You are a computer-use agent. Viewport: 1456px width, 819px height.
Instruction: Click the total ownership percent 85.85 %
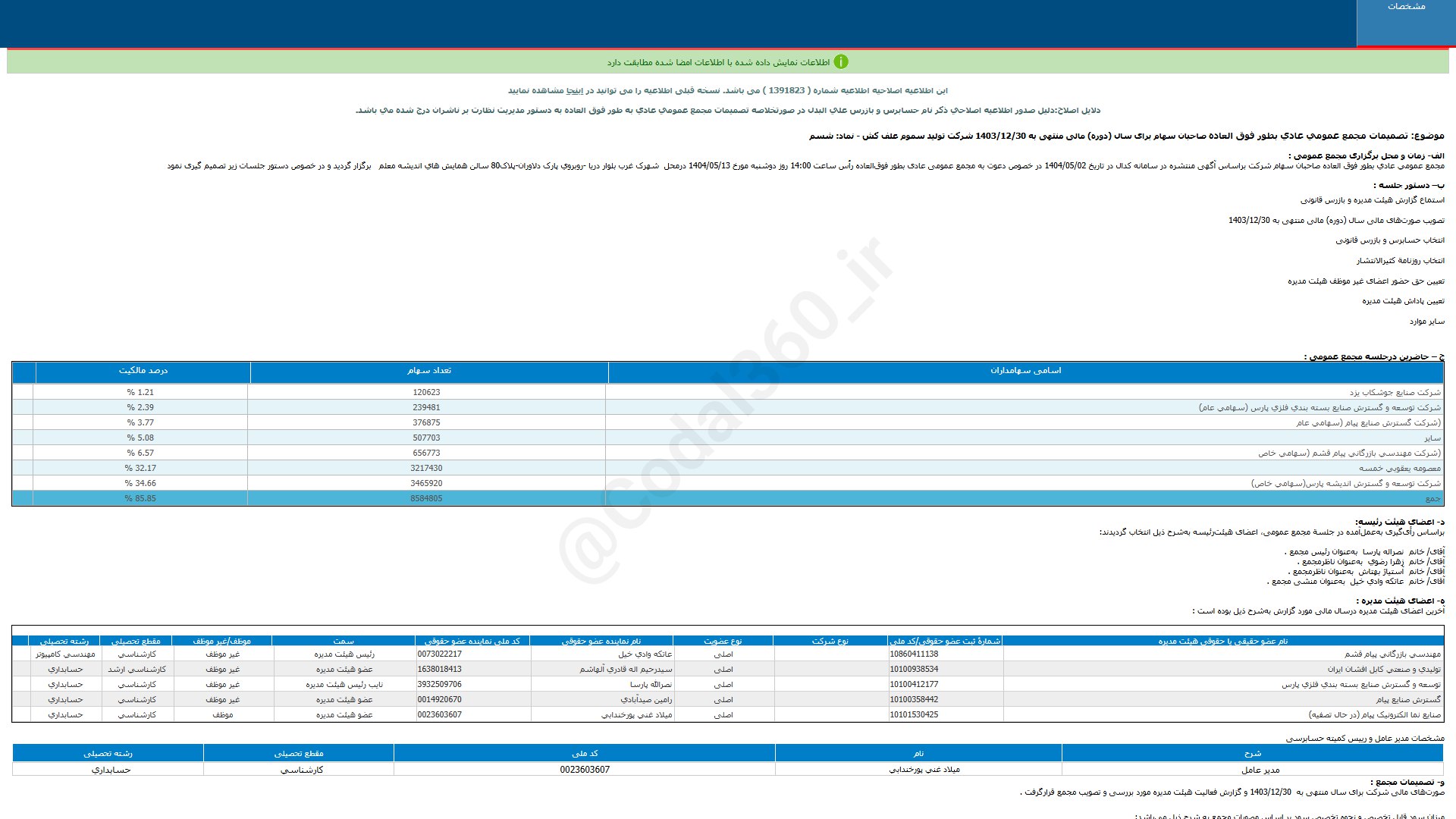coord(140,499)
